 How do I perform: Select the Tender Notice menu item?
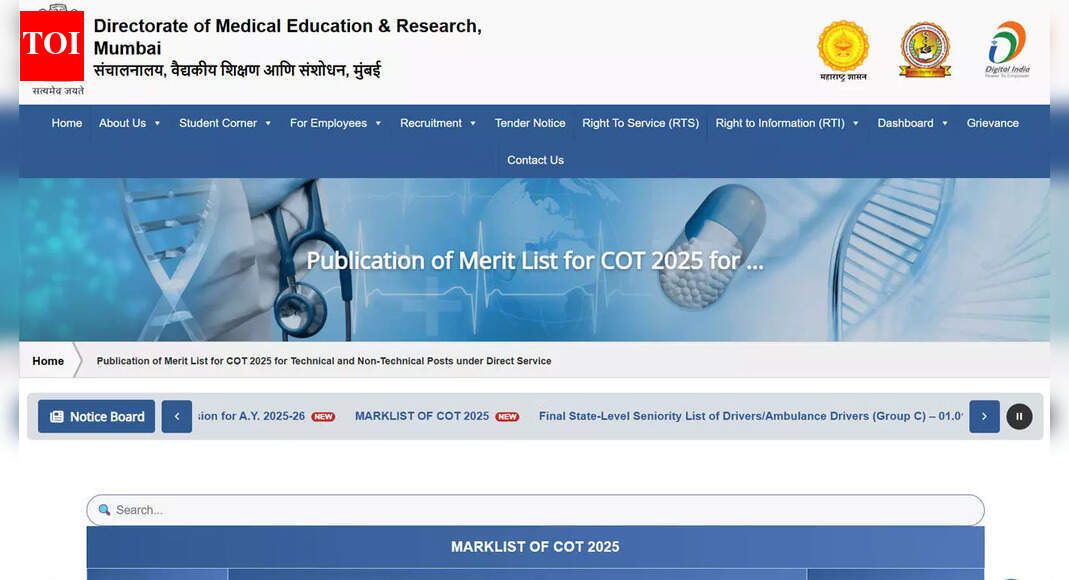(x=530, y=122)
